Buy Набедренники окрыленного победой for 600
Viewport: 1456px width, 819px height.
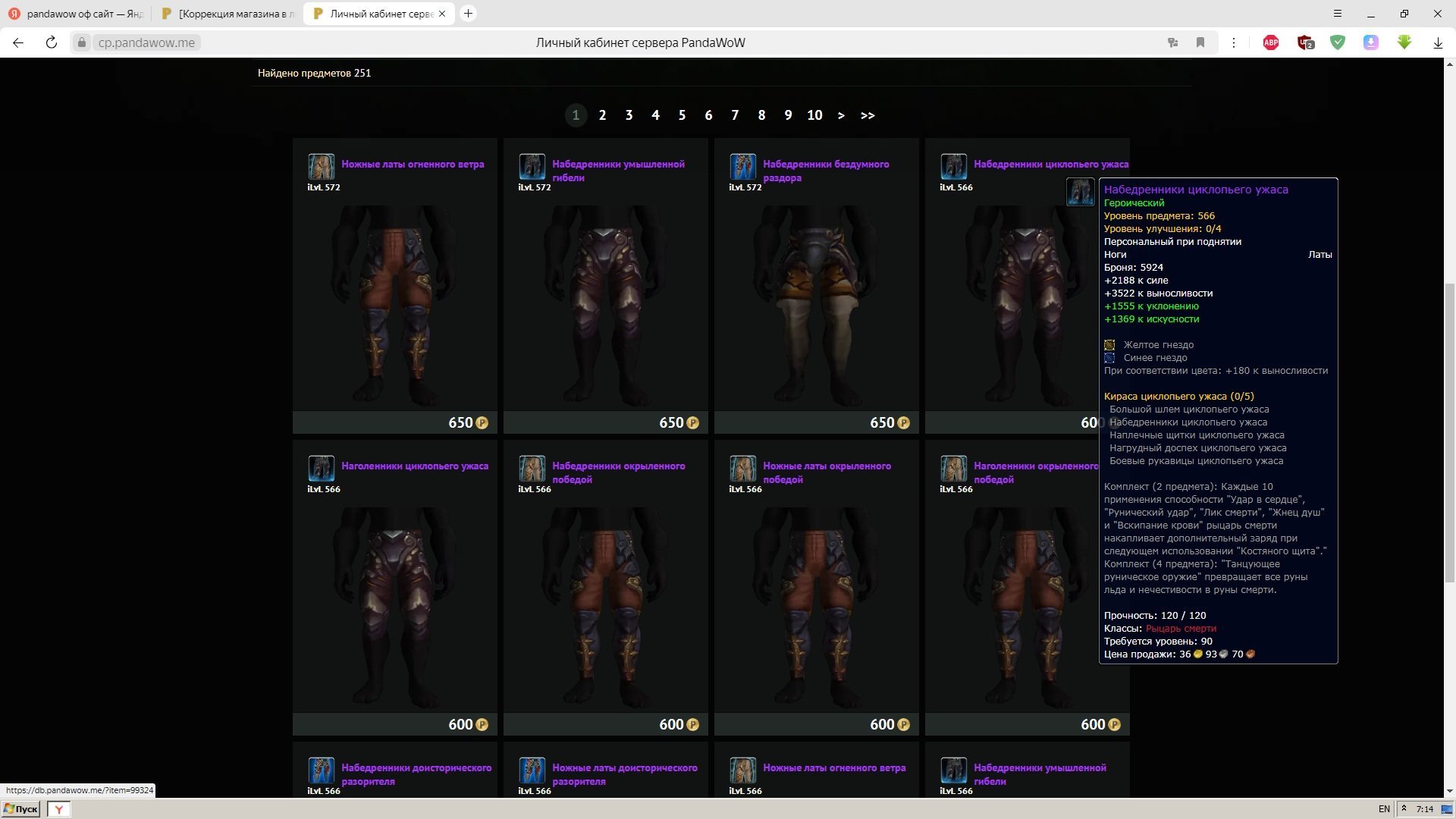pyautogui.click(x=606, y=724)
